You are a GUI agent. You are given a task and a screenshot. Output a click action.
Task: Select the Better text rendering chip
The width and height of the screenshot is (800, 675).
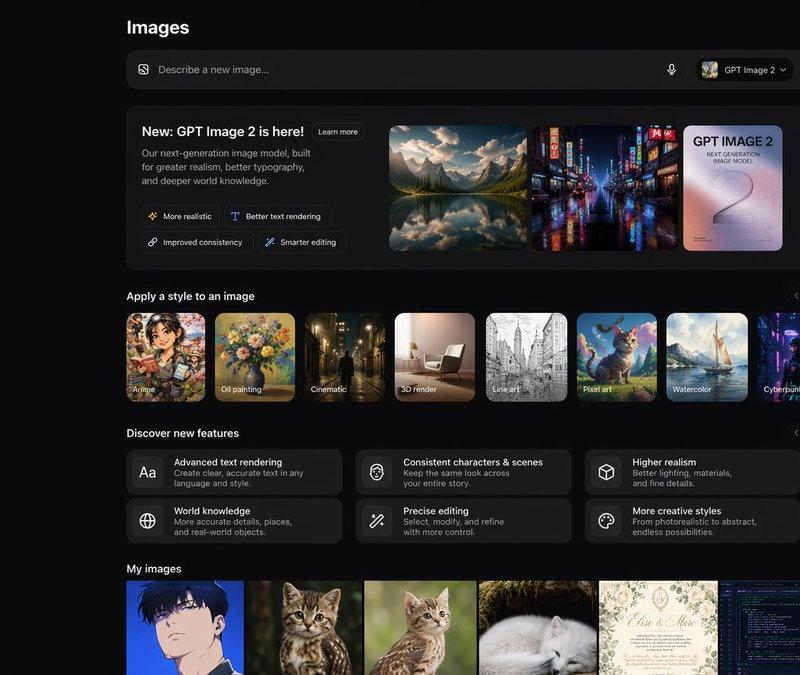278,216
